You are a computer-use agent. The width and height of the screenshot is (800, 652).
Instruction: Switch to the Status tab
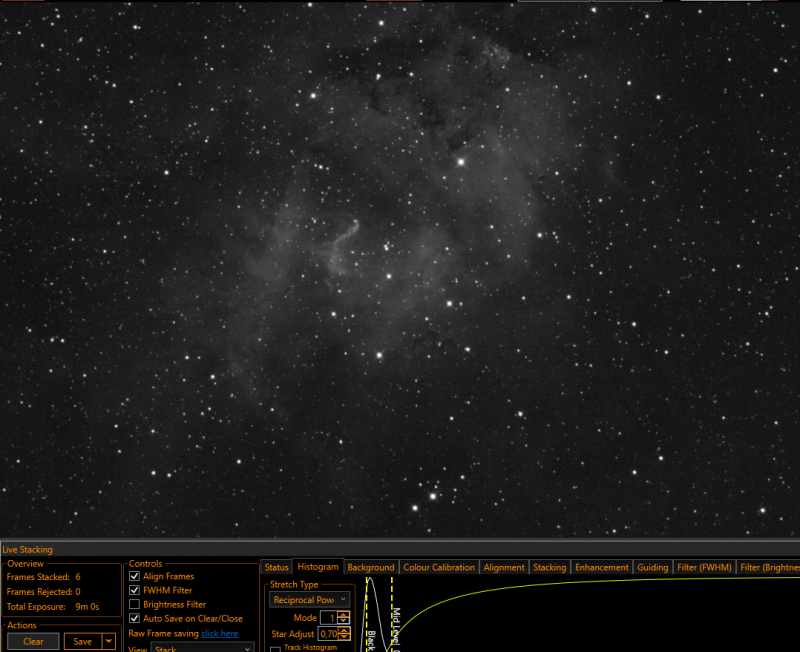tap(277, 567)
